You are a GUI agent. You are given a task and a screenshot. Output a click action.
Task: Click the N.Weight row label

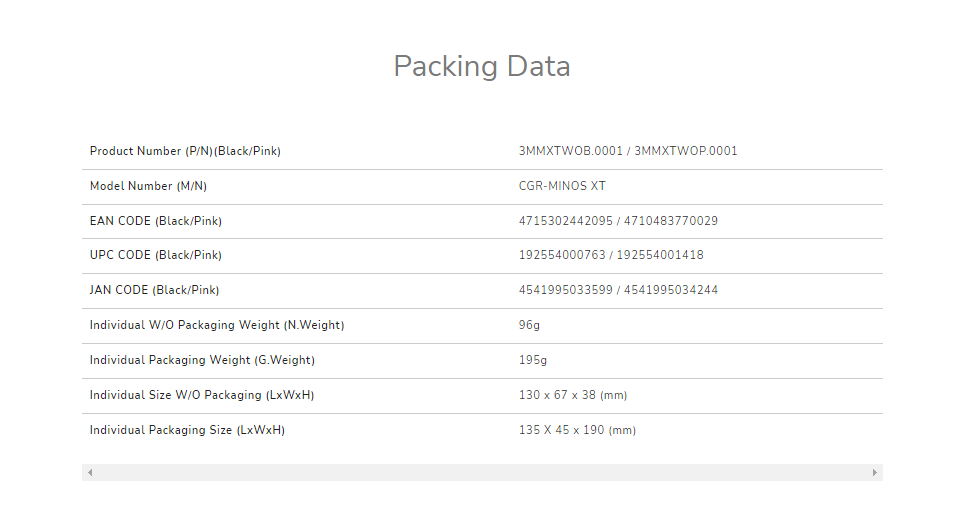pyautogui.click(x=217, y=325)
